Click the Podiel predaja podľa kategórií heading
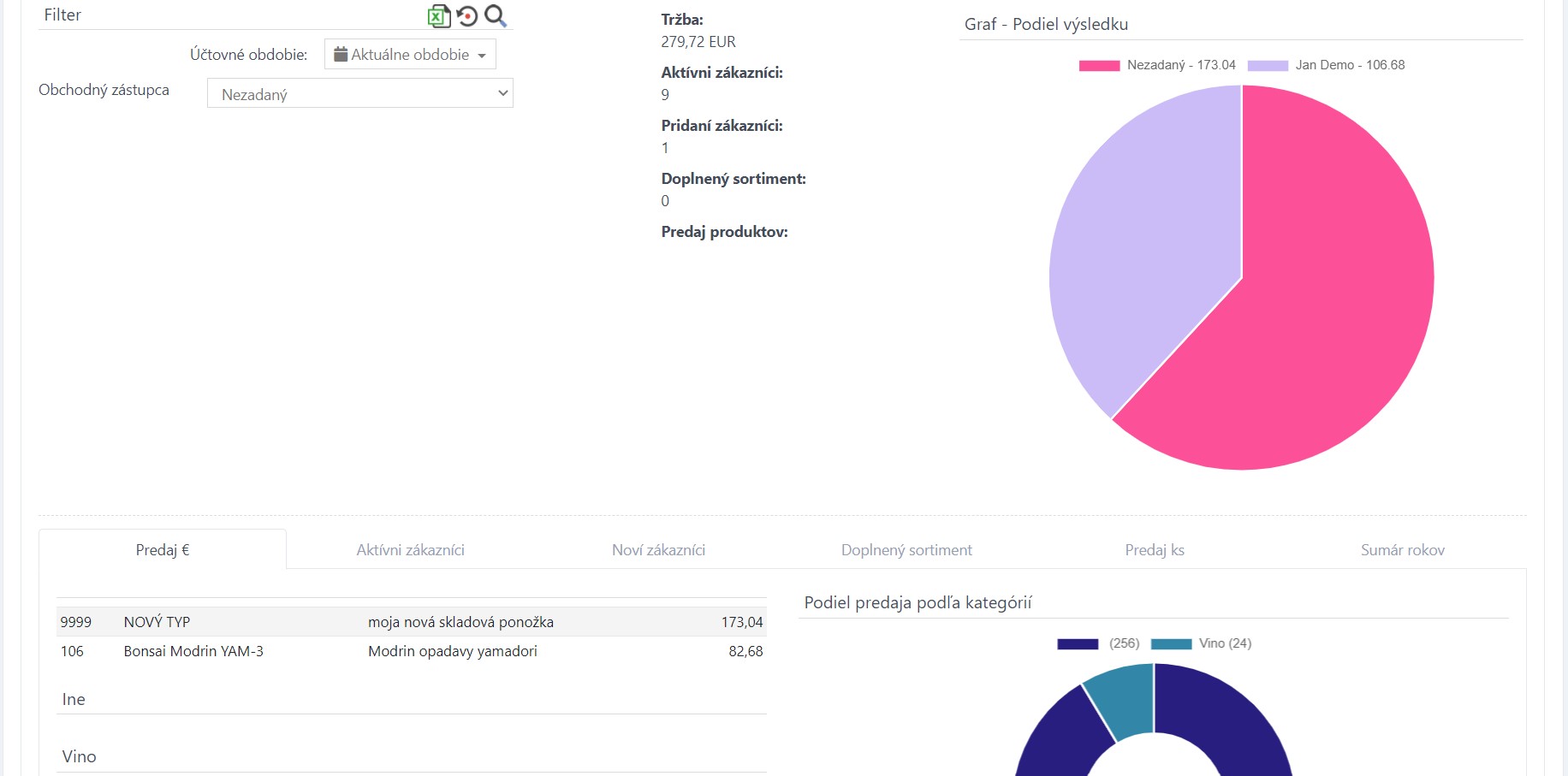 [x=918, y=602]
